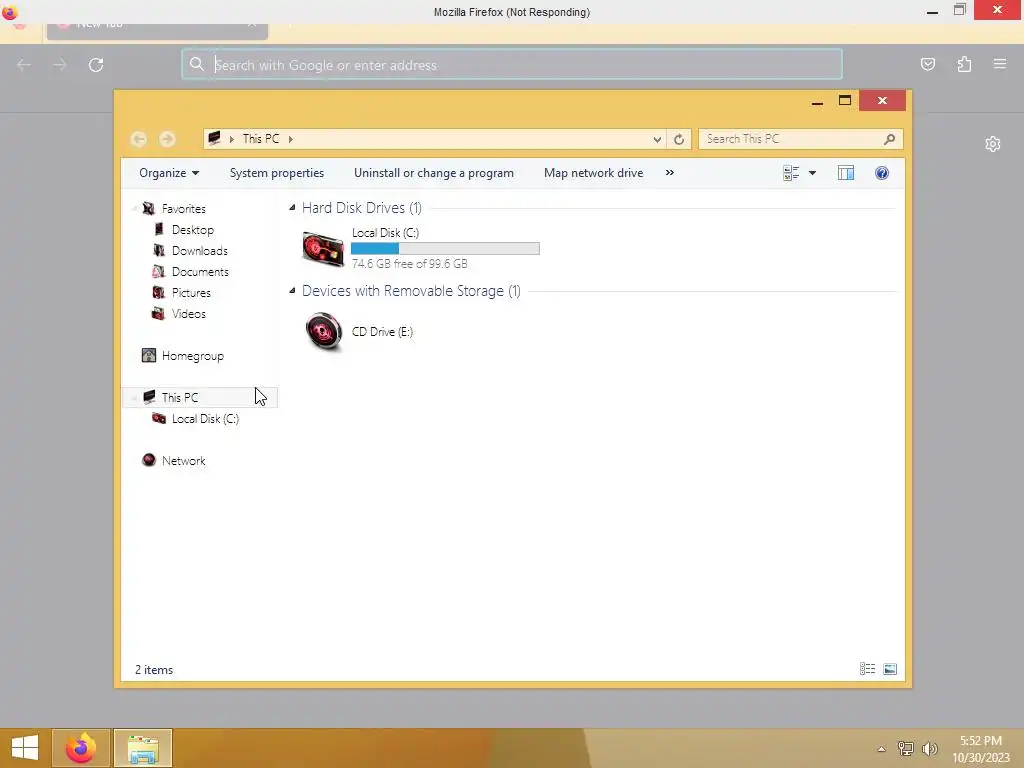
Task: Open Explorer help question mark icon
Action: click(x=882, y=173)
